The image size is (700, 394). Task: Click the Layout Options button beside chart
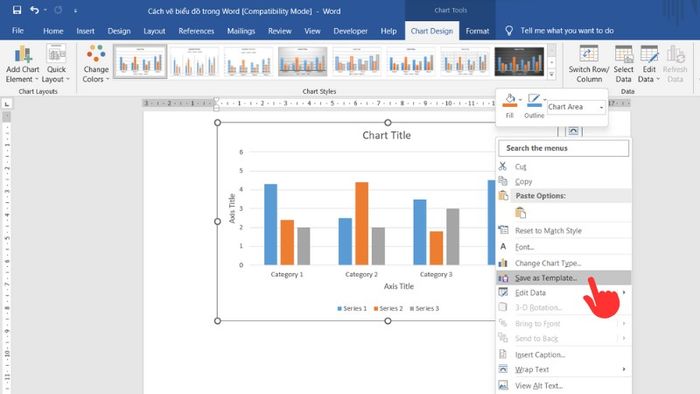573,131
